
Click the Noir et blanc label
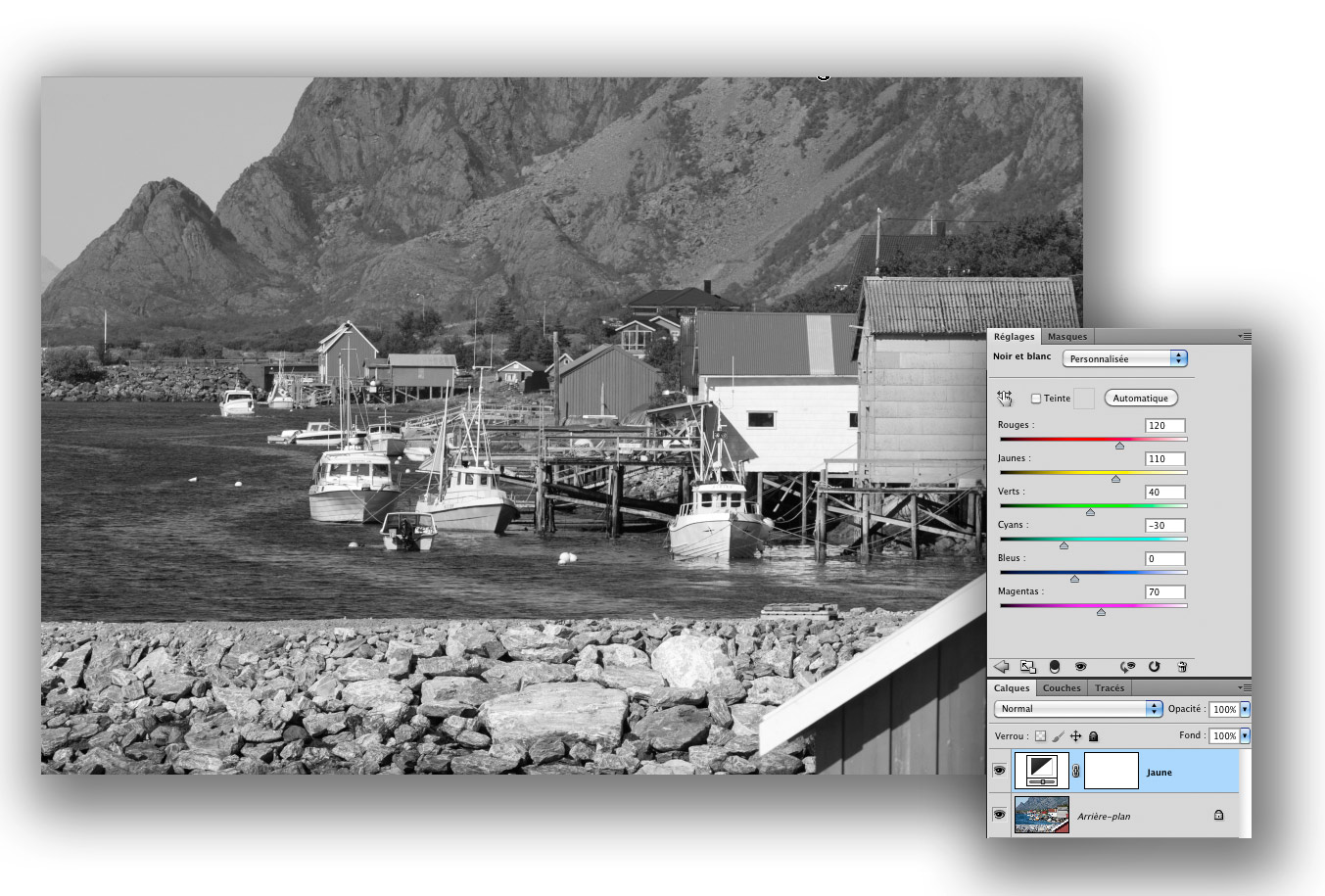click(1021, 356)
